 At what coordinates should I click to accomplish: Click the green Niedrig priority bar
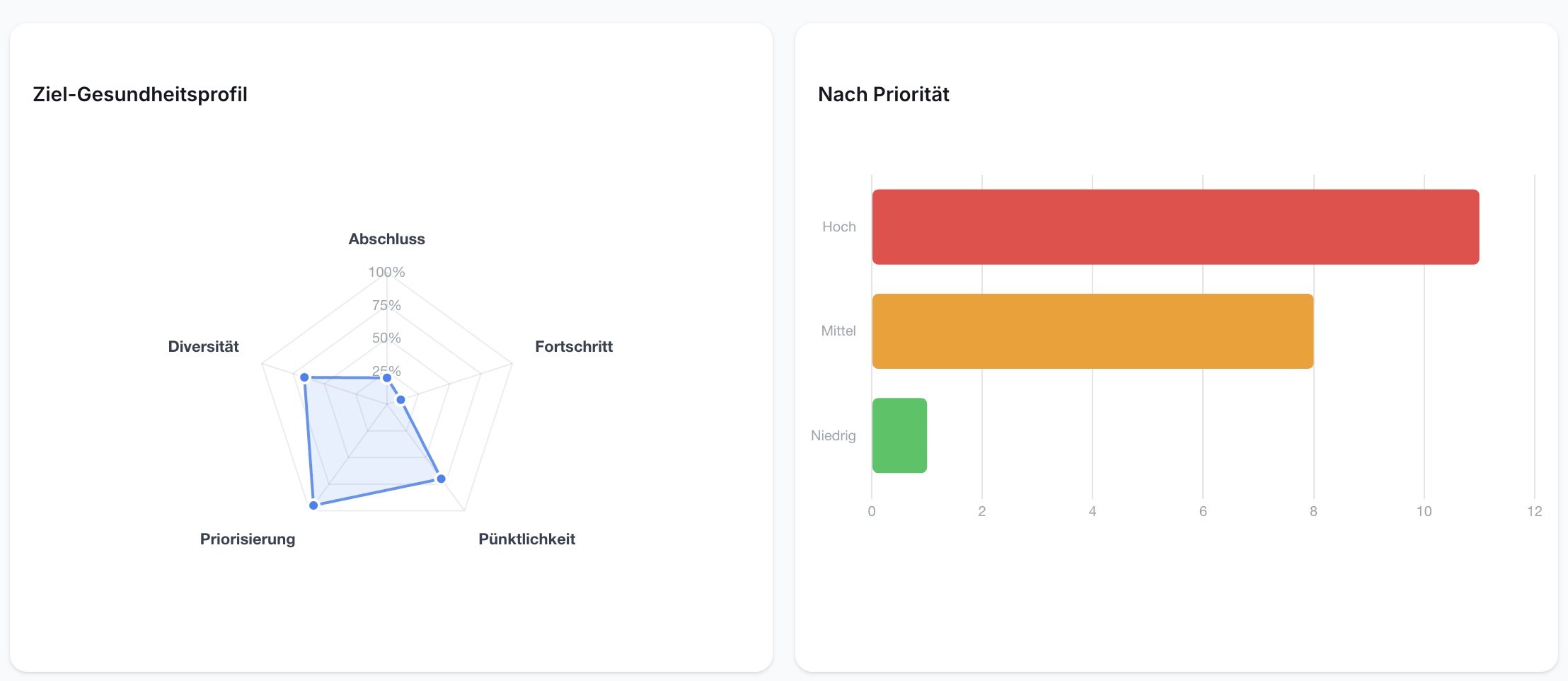click(899, 435)
